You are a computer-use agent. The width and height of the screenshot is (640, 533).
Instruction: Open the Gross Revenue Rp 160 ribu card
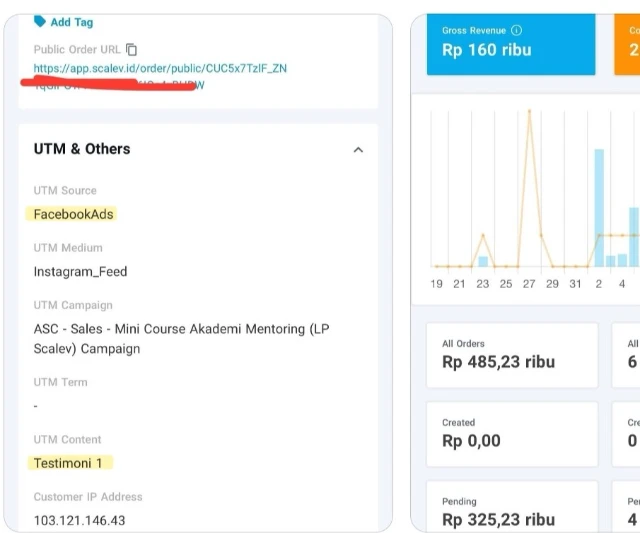510,44
